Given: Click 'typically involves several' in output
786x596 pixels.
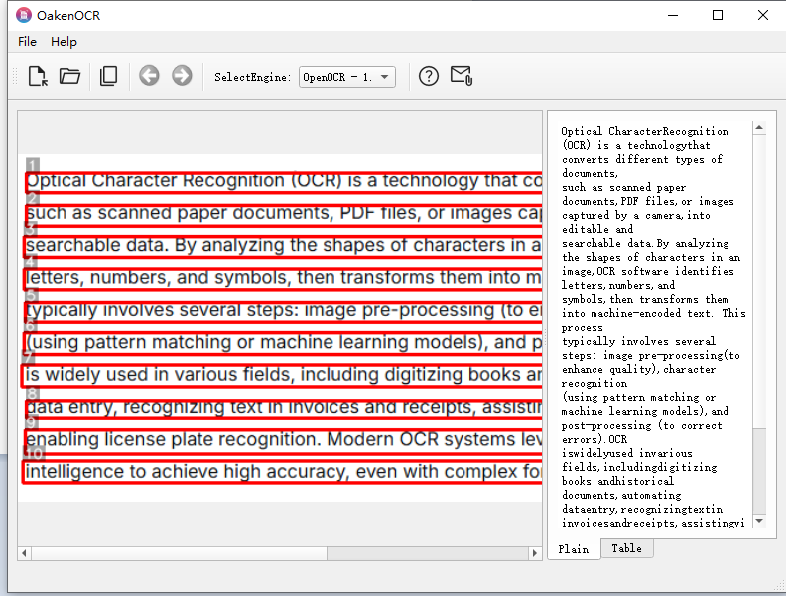Looking at the screenshot, I should pyautogui.click(x=638, y=341).
